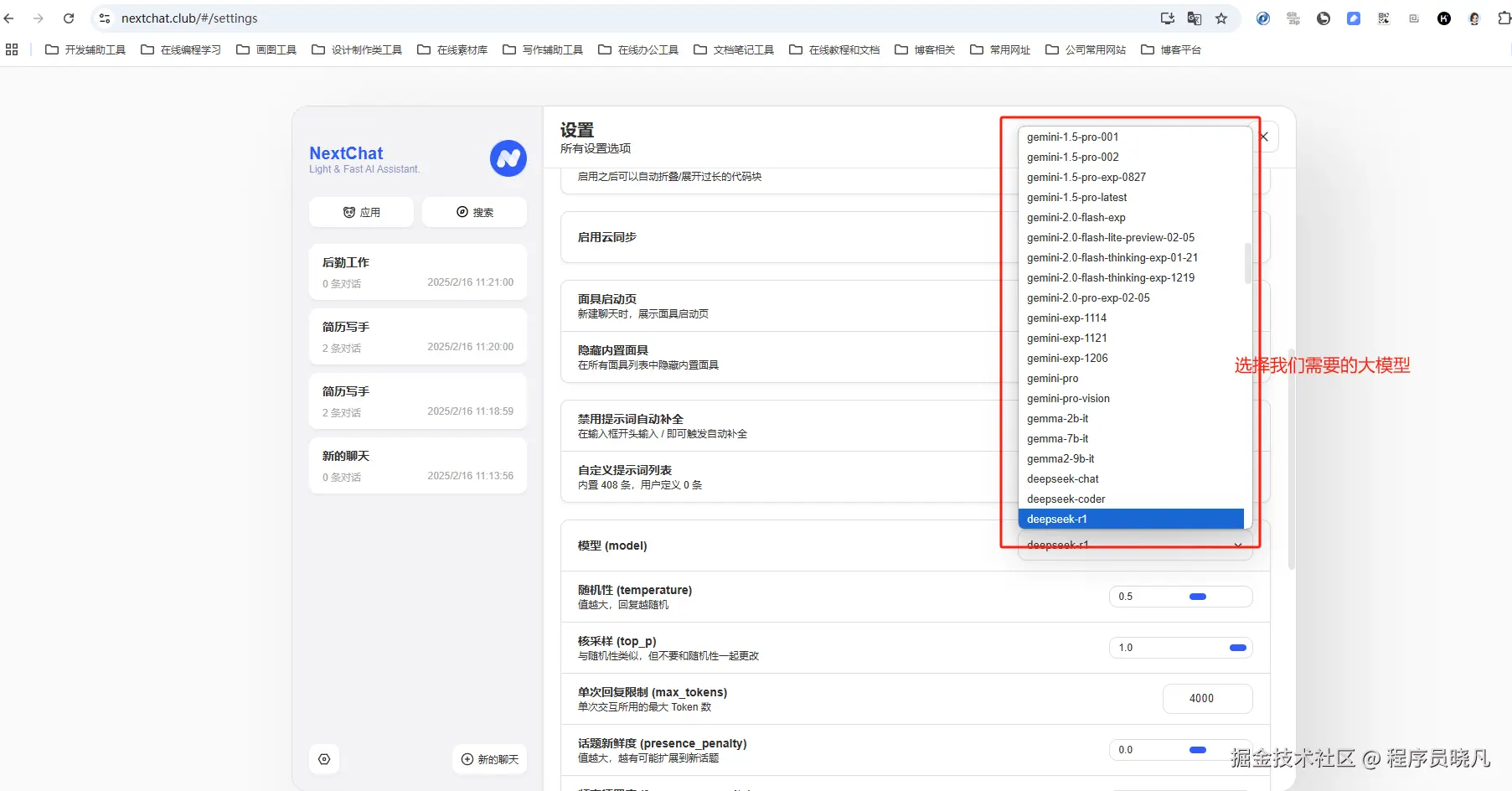Bookmark this page with the star icon
The width and height of the screenshot is (1512, 791).
click(1221, 18)
